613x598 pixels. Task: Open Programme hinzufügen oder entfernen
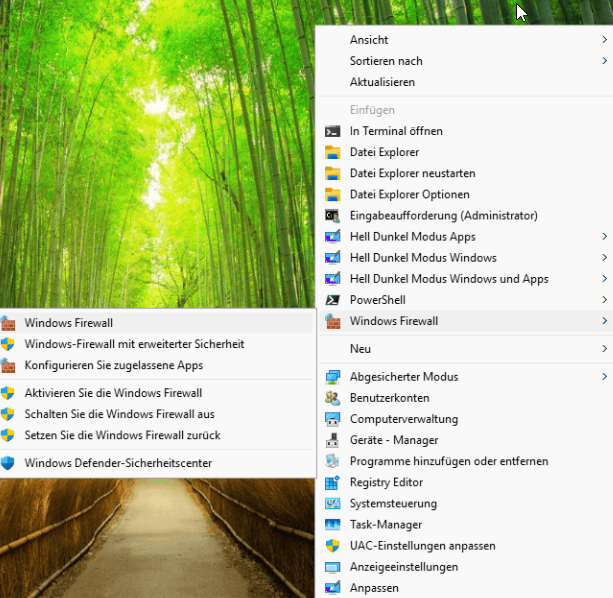click(x=466, y=462)
